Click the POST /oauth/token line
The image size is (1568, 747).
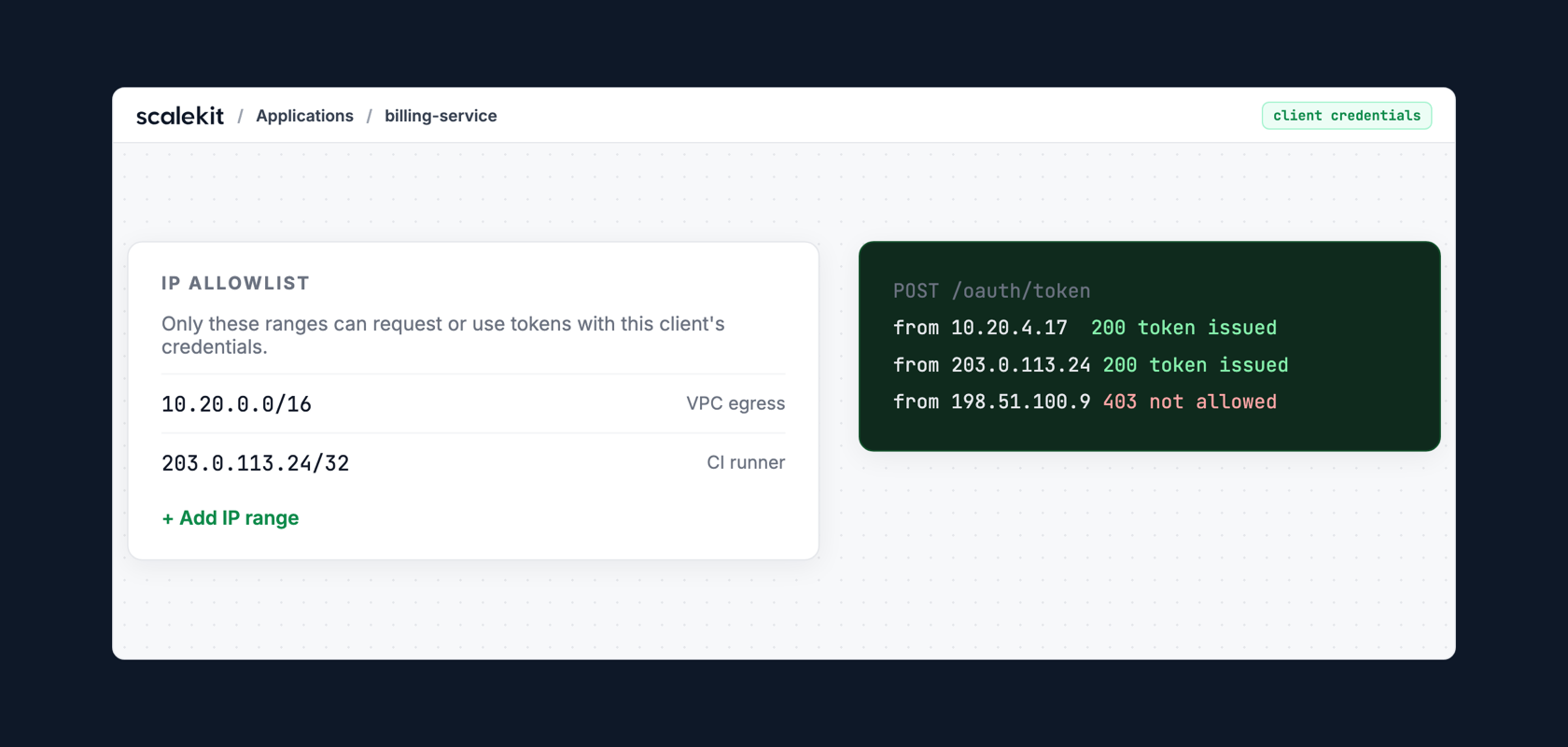click(x=991, y=291)
